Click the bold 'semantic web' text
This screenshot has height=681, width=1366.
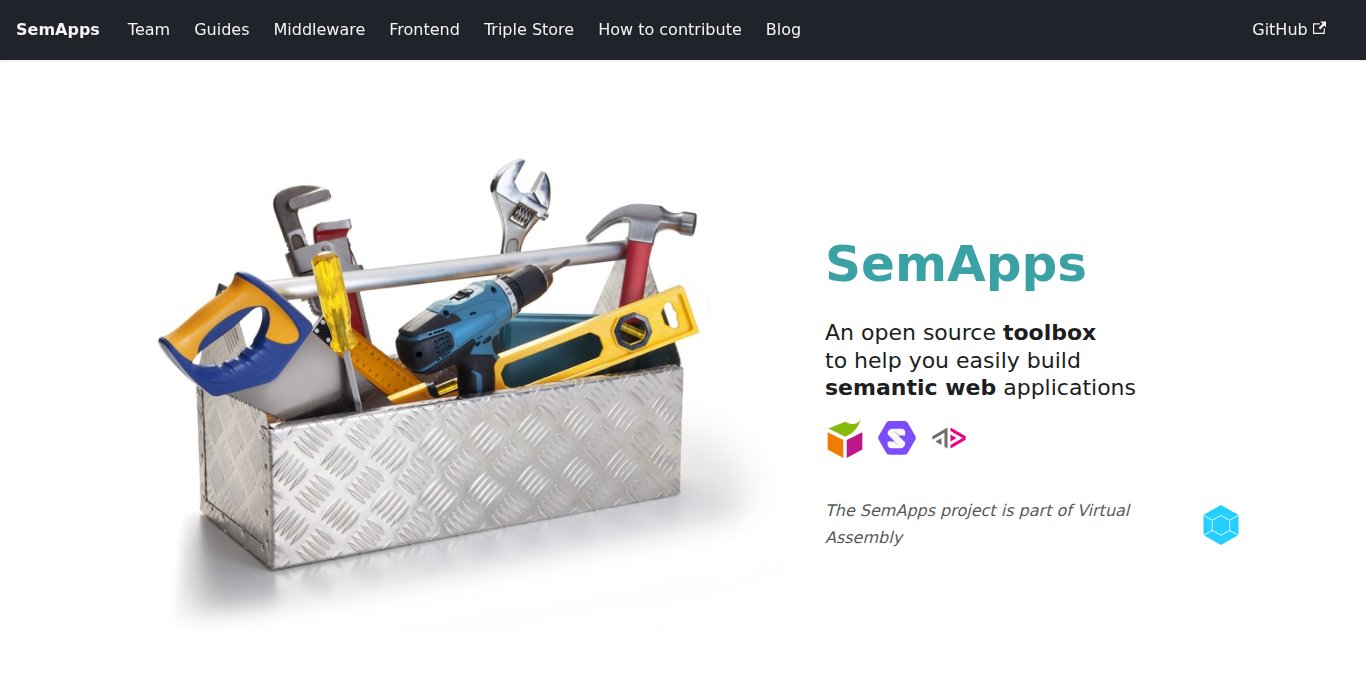pos(910,388)
